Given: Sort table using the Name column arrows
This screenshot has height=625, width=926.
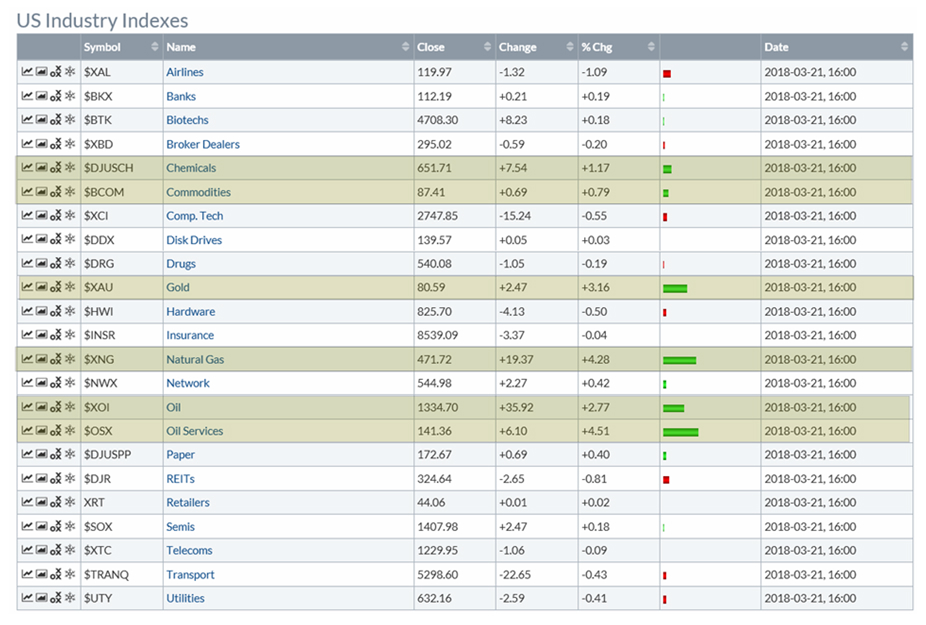Looking at the screenshot, I should point(405,47).
